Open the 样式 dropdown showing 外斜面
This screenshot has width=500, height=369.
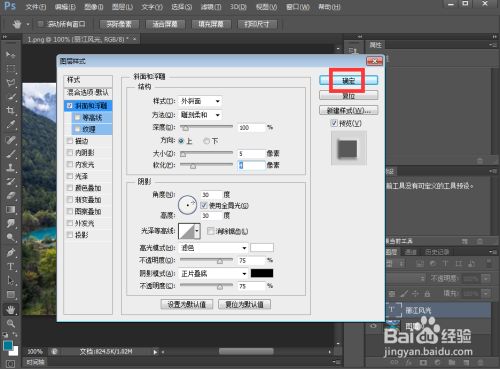200,101
